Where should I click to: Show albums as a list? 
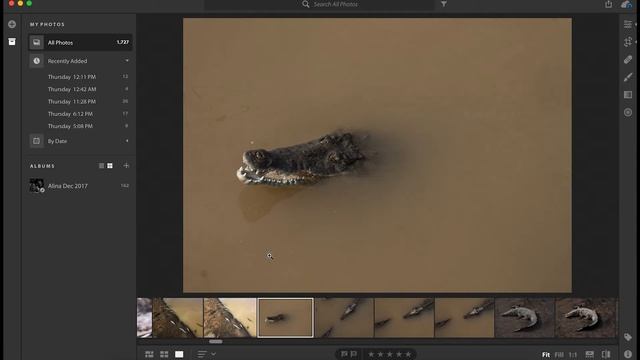pyautogui.click(x=101, y=166)
